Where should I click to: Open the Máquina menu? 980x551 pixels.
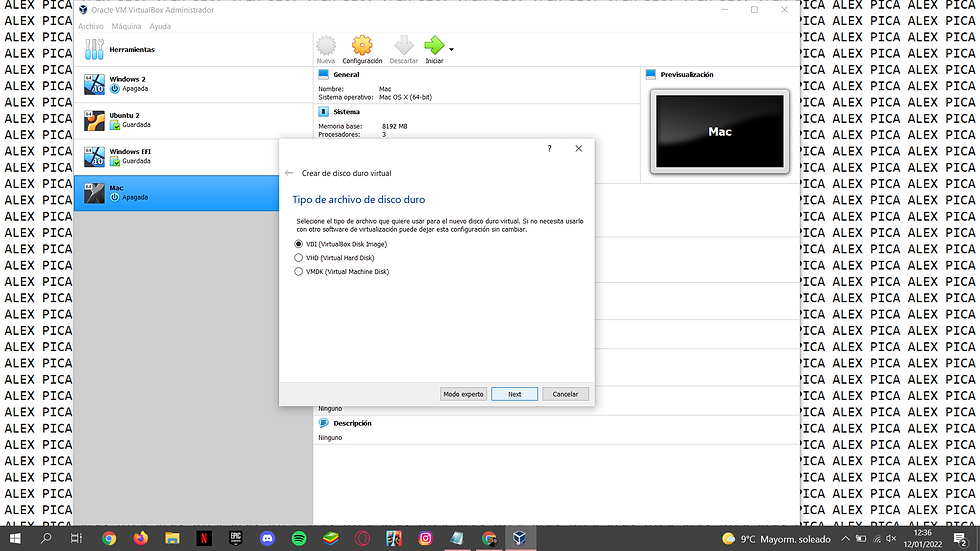coord(126,26)
